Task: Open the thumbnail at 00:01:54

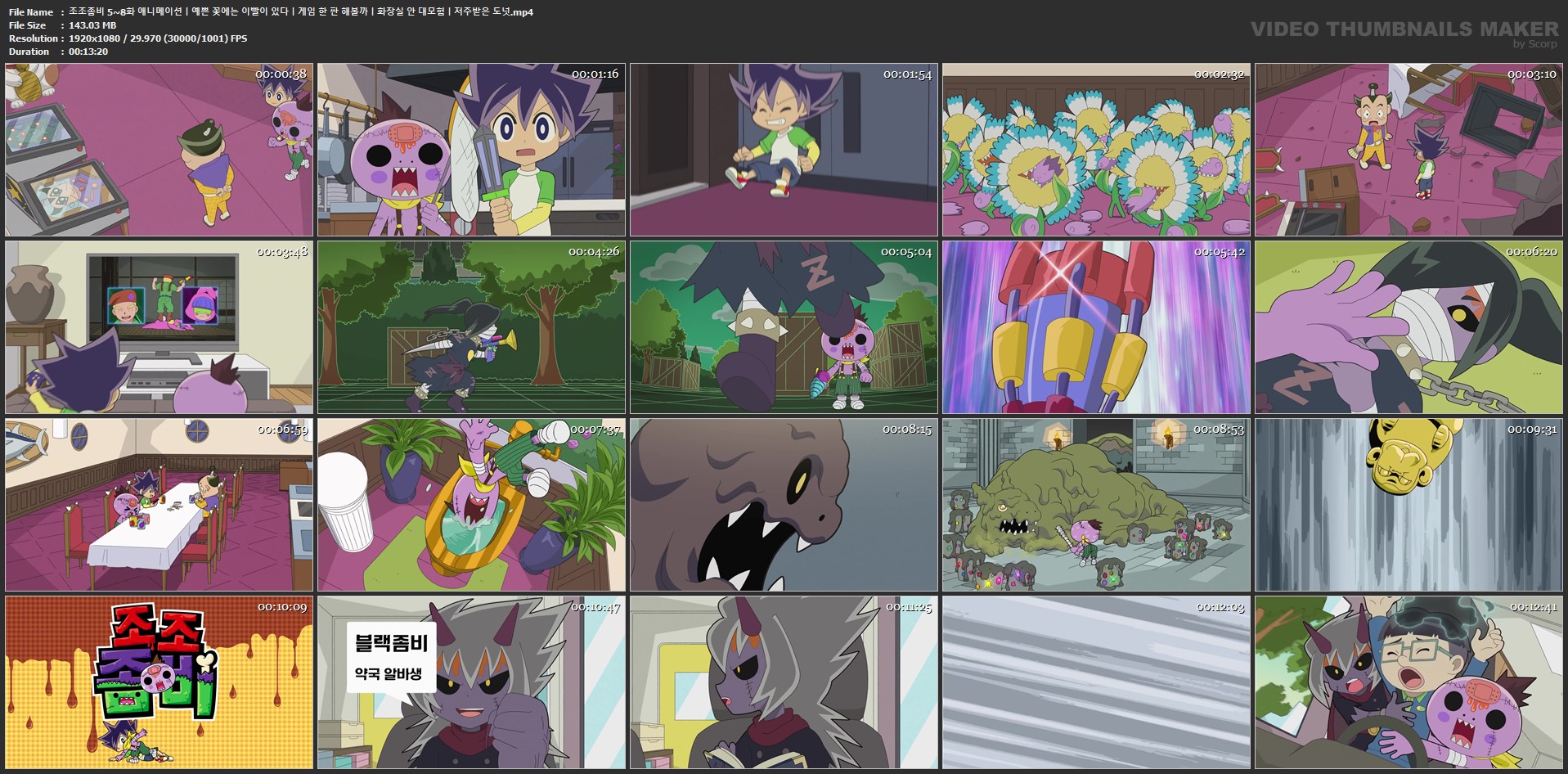Action: [x=784, y=150]
